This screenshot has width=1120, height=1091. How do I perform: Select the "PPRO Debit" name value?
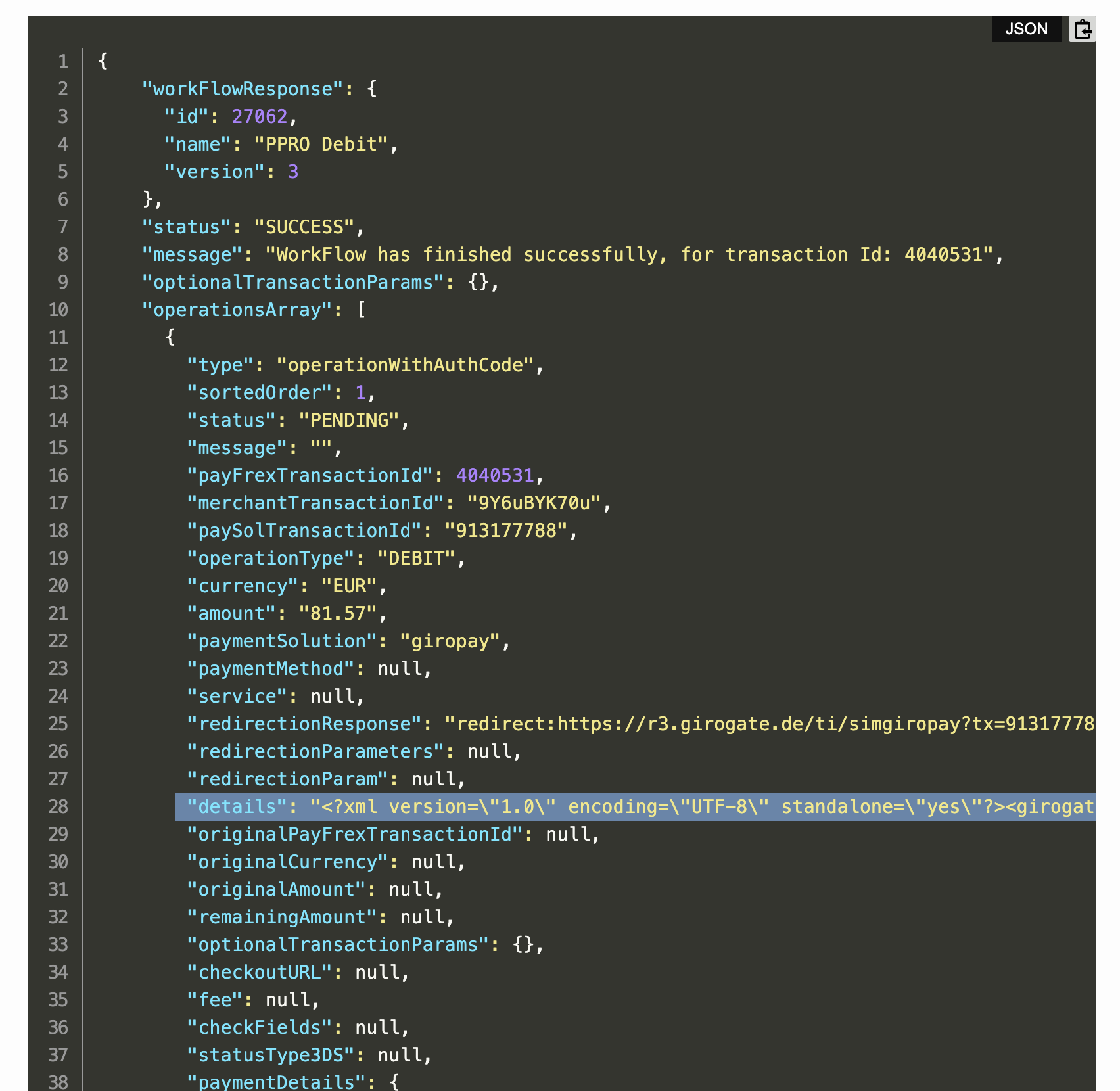coord(321,144)
